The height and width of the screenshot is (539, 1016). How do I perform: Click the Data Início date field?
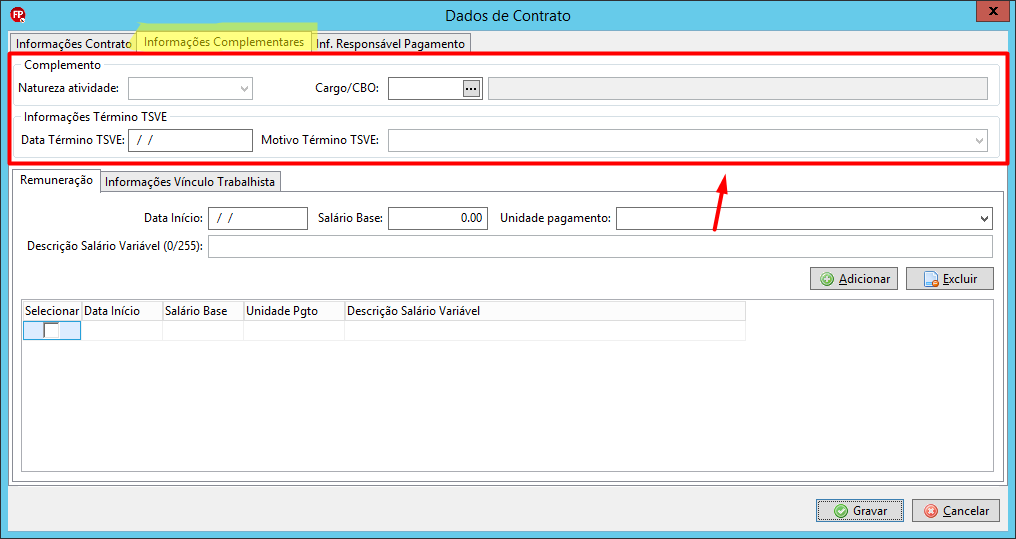(x=257, y=218)
